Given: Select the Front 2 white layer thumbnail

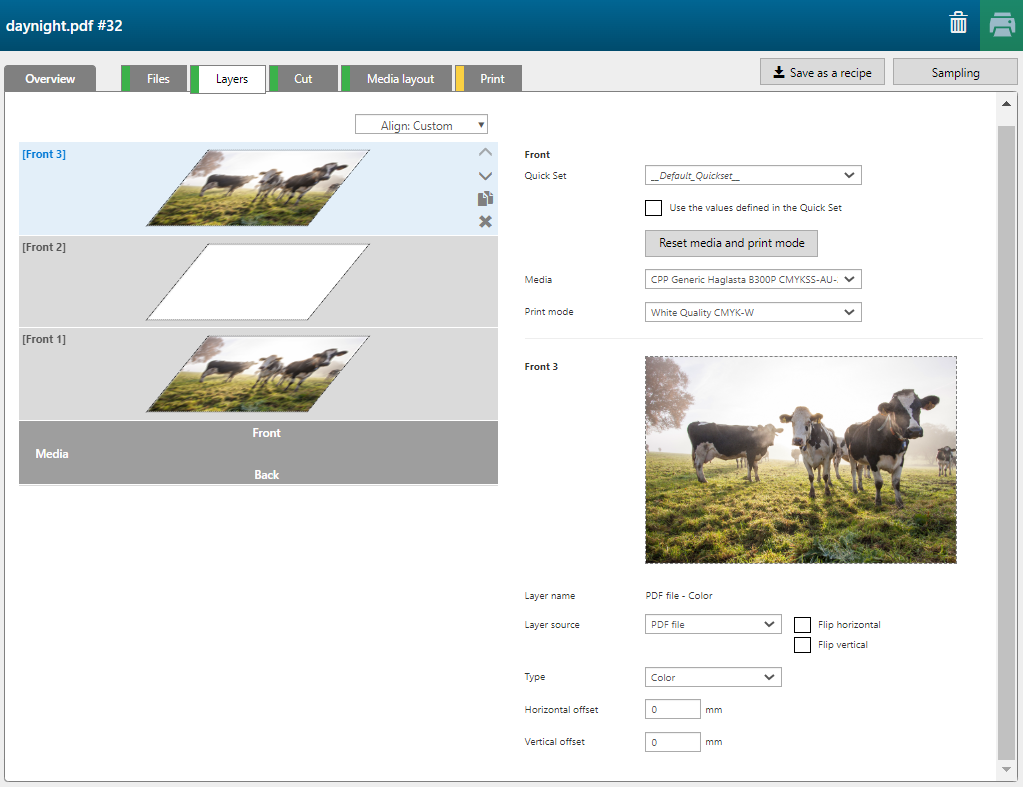Looking at the screenshot, I should 258,282.
